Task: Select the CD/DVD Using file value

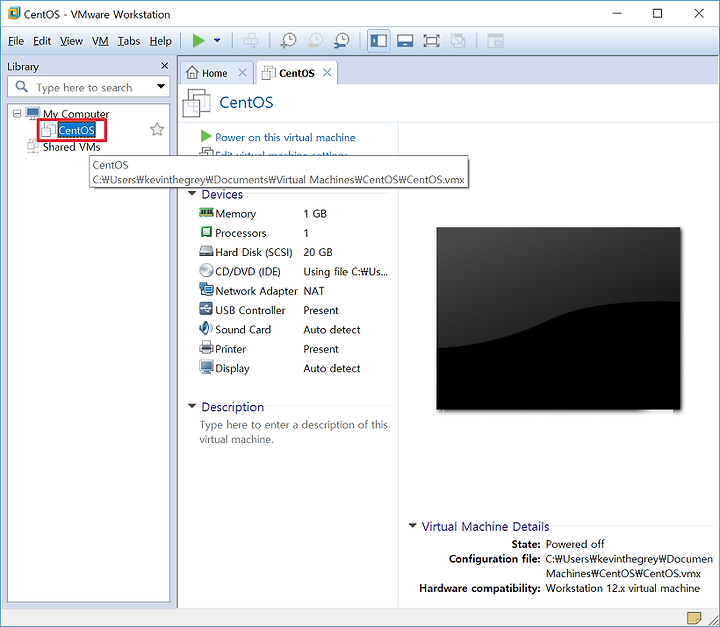Action: pos(345,271)
